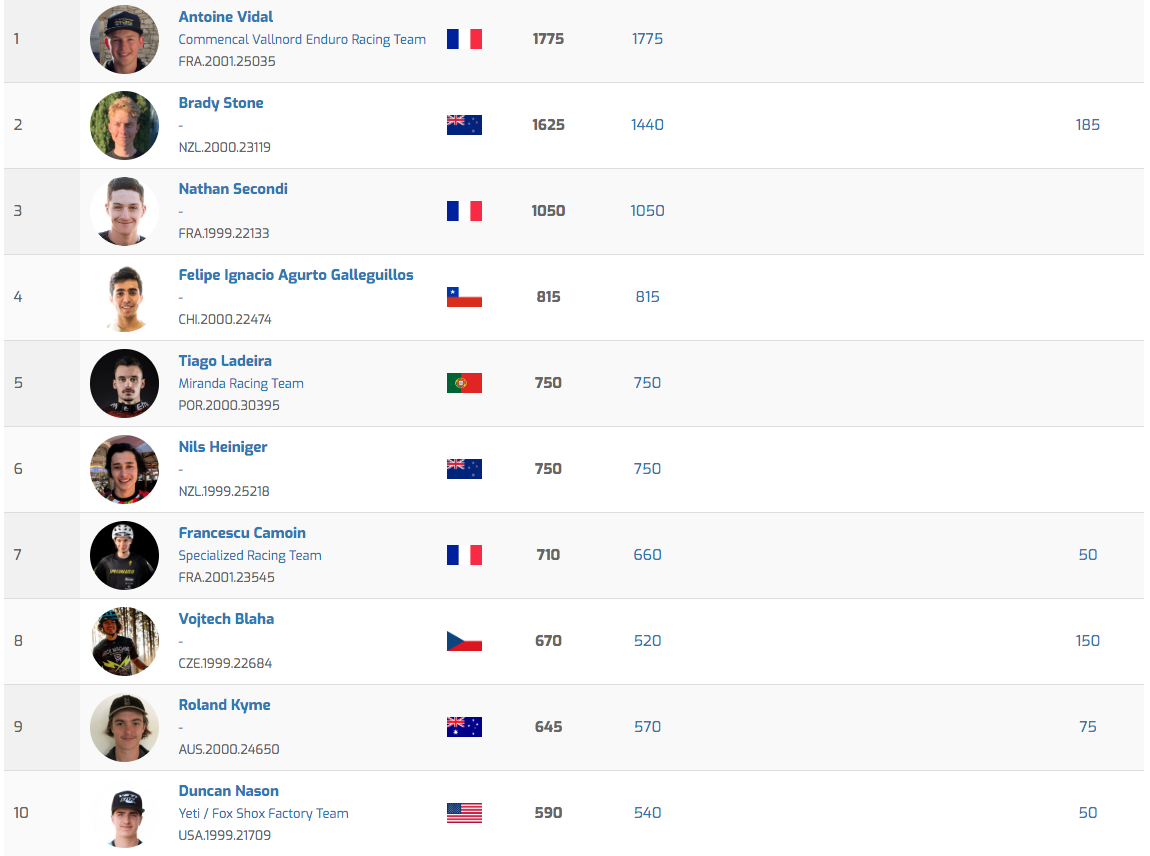
Task: Open Brady Stone's rider profile
Action: tap(221, 103)
